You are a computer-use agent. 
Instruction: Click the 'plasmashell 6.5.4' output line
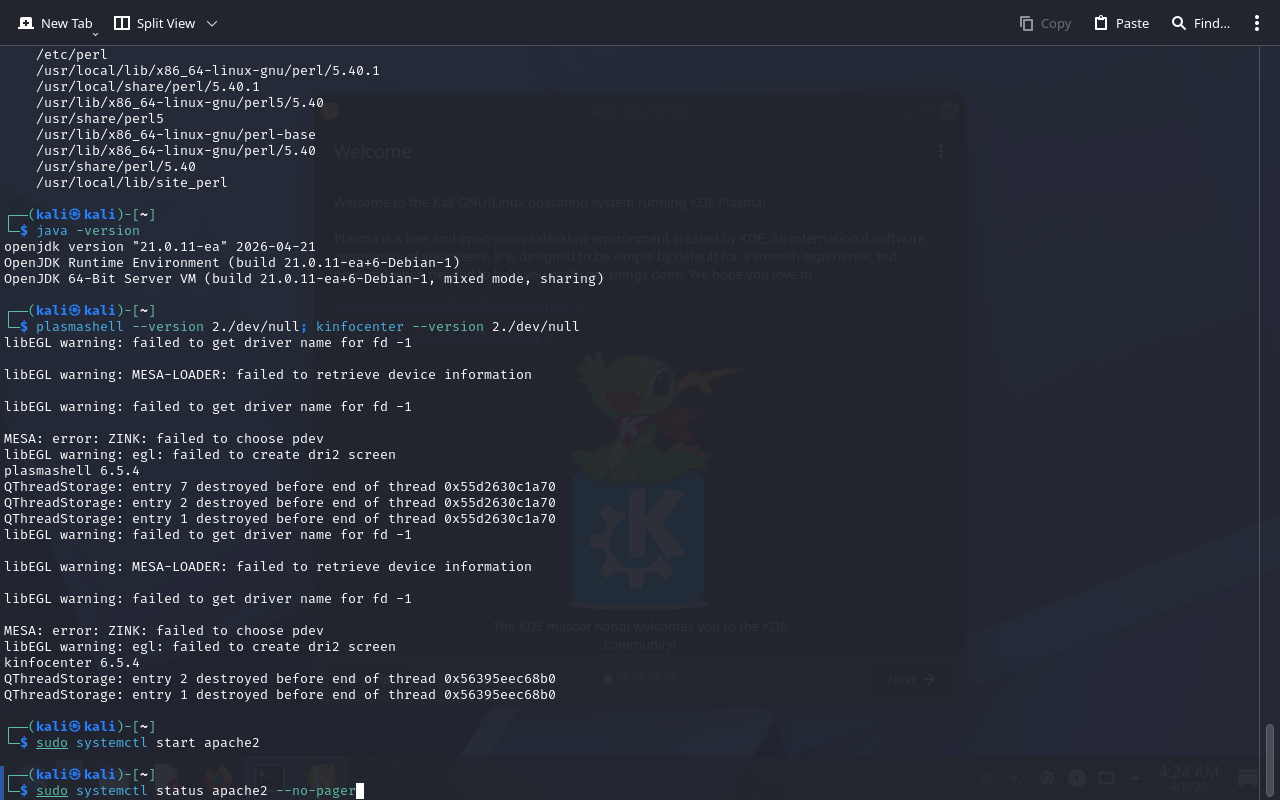point(72,471)
